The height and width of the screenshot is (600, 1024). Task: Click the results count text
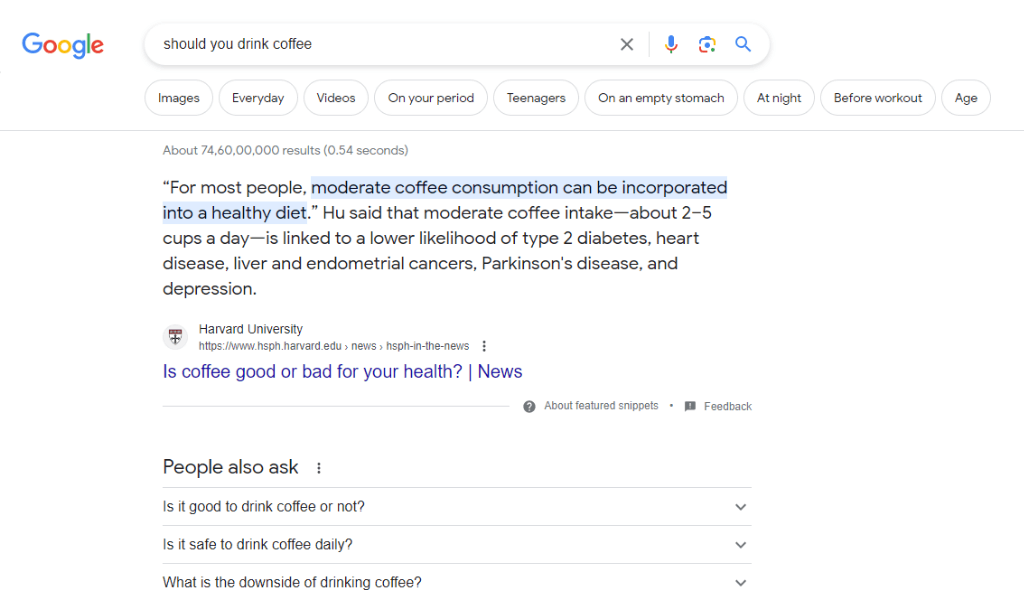(285, 150)
